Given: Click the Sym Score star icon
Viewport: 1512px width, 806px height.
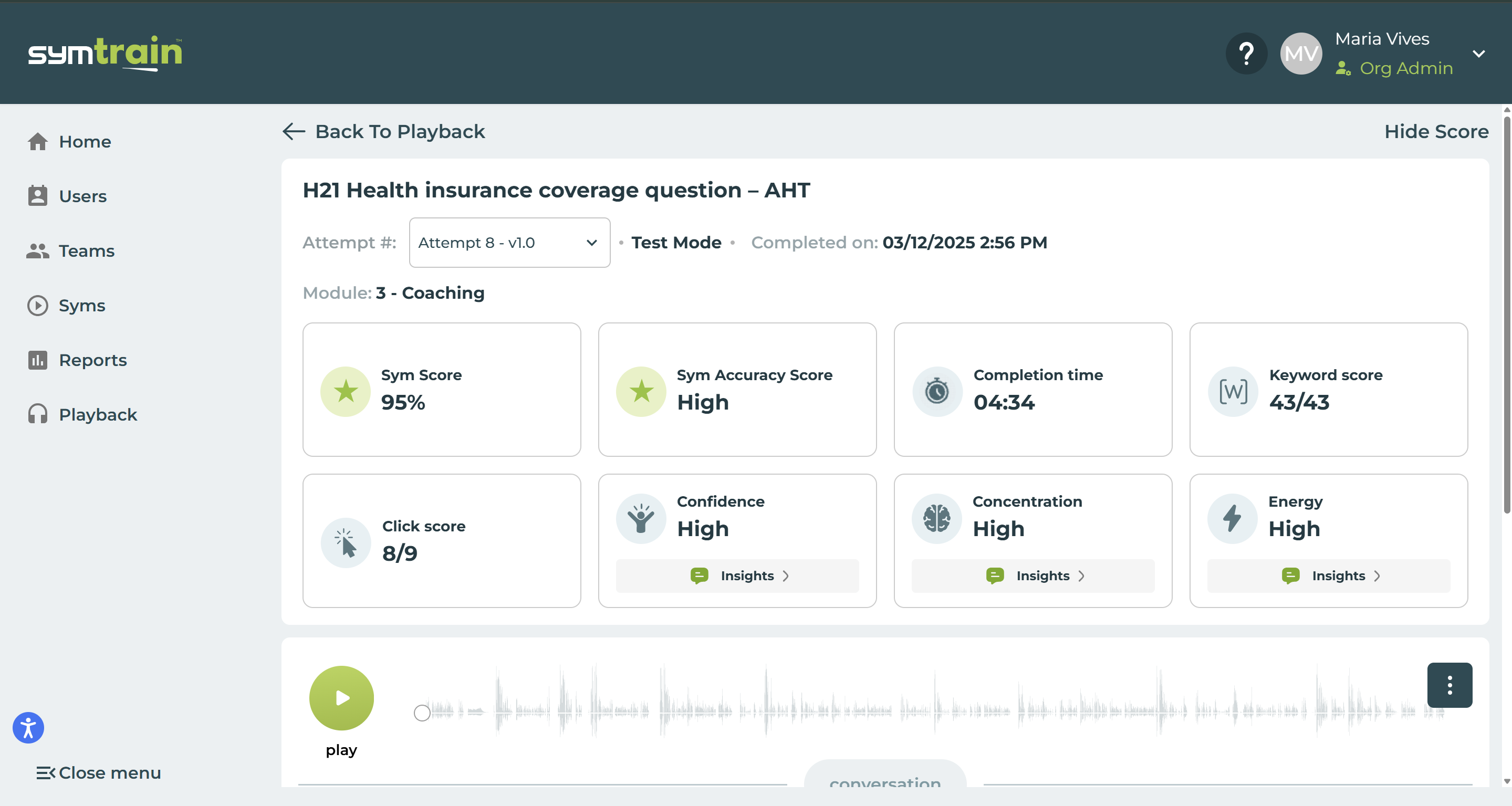Looking at the screenshot, I should tap(346, 391).
